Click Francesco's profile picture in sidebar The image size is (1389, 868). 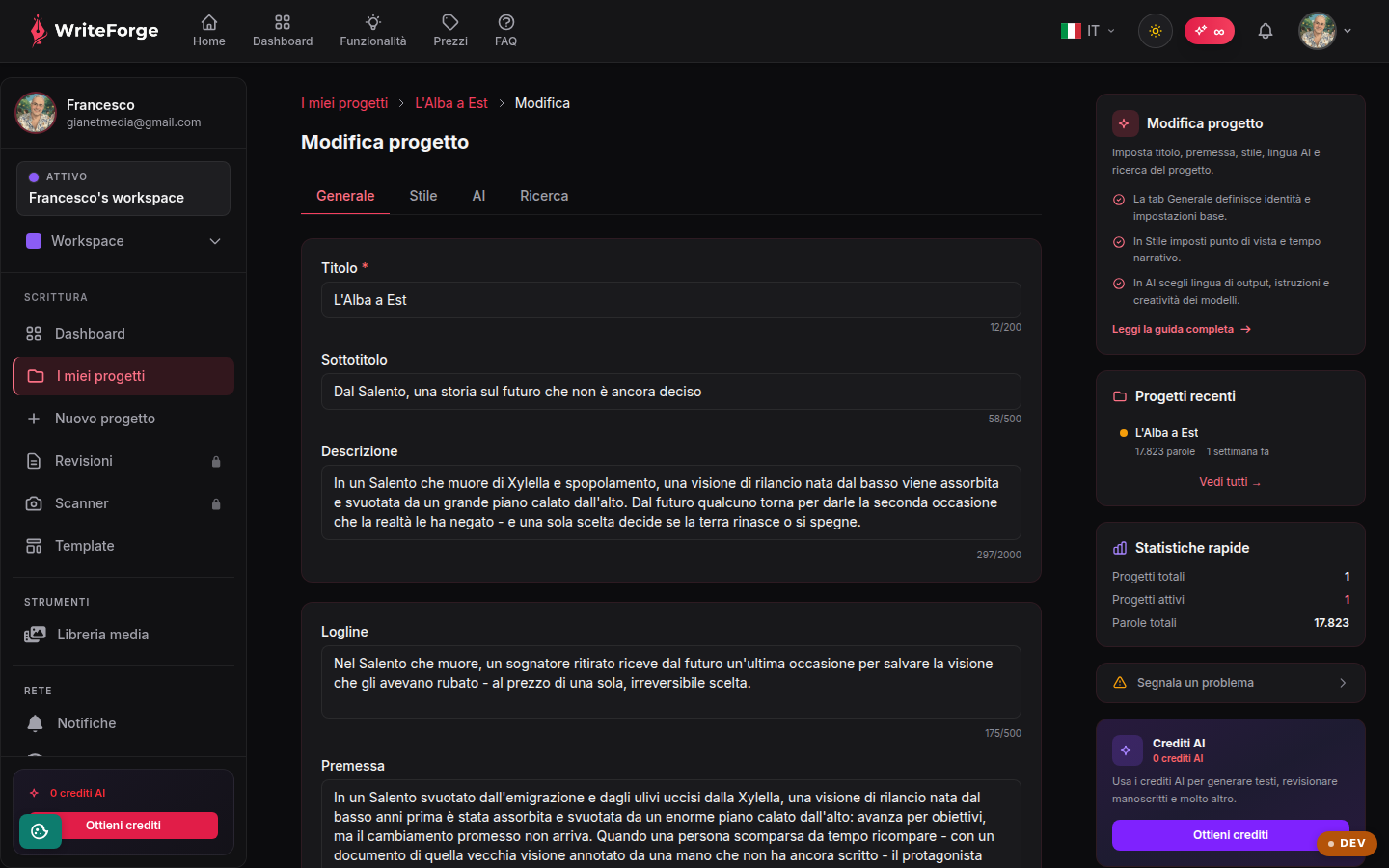(x=36, y=113)
